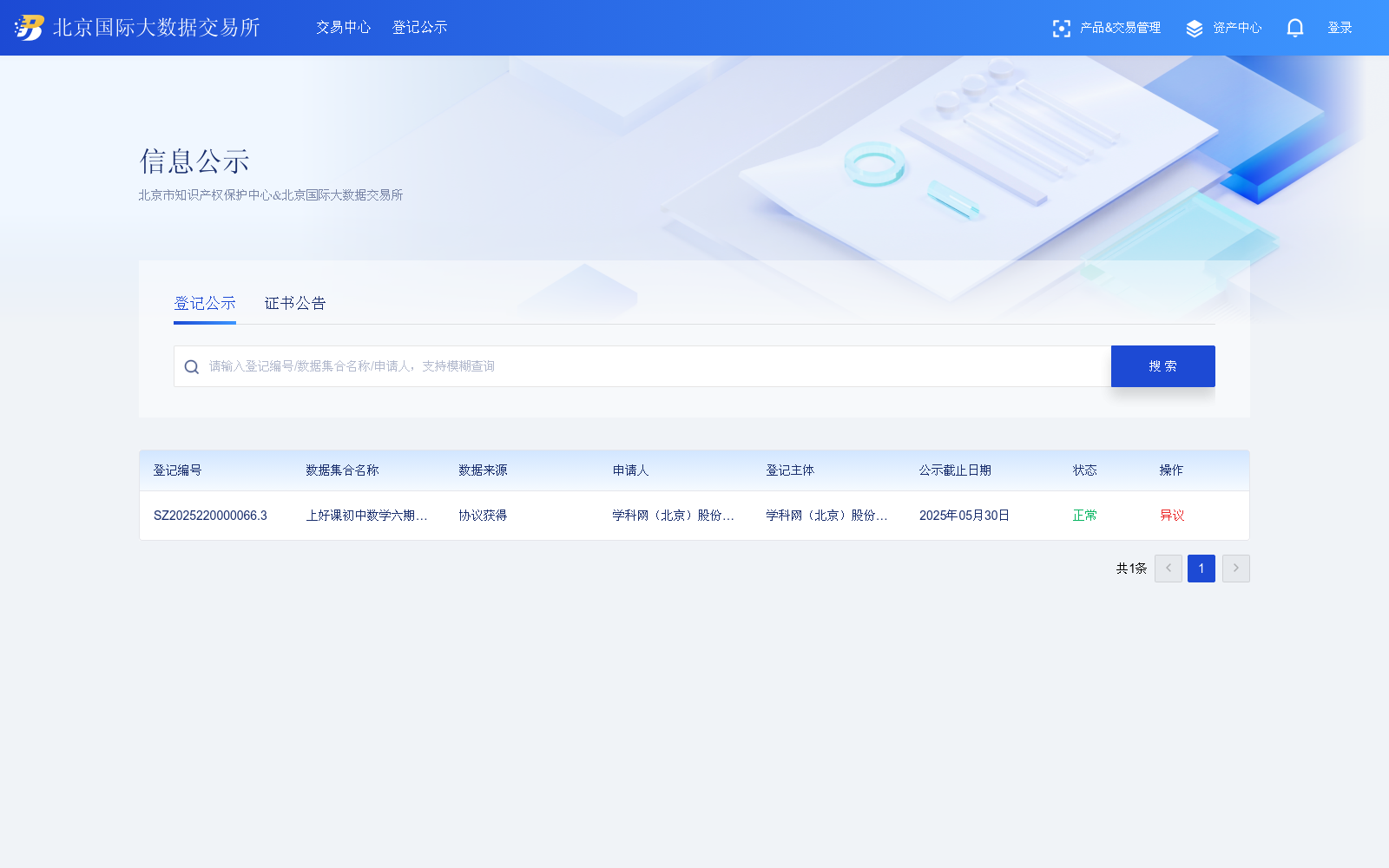Click the 公示截止日期 column header
Screen dimensions: 1389x868
(x=955, y=470)
